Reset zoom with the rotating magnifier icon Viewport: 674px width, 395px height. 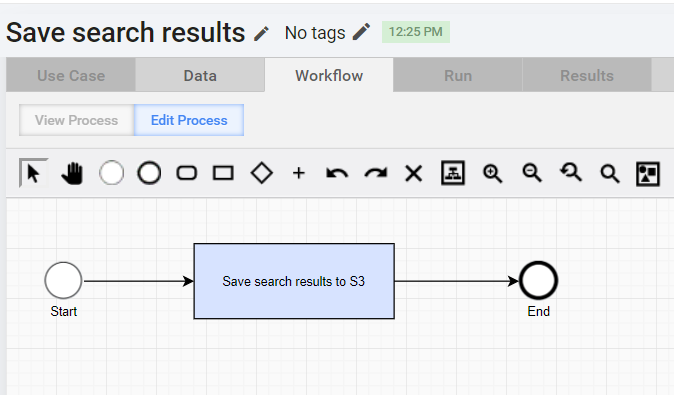[x=571, y=173]
